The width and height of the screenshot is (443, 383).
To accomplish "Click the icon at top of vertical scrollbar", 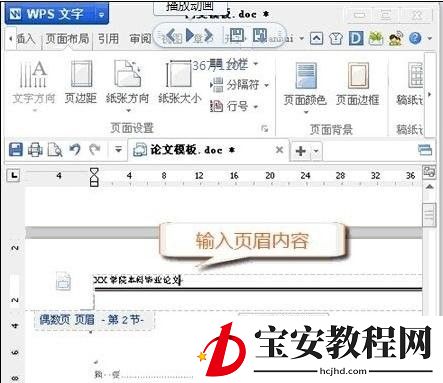I will click(429, 172).
